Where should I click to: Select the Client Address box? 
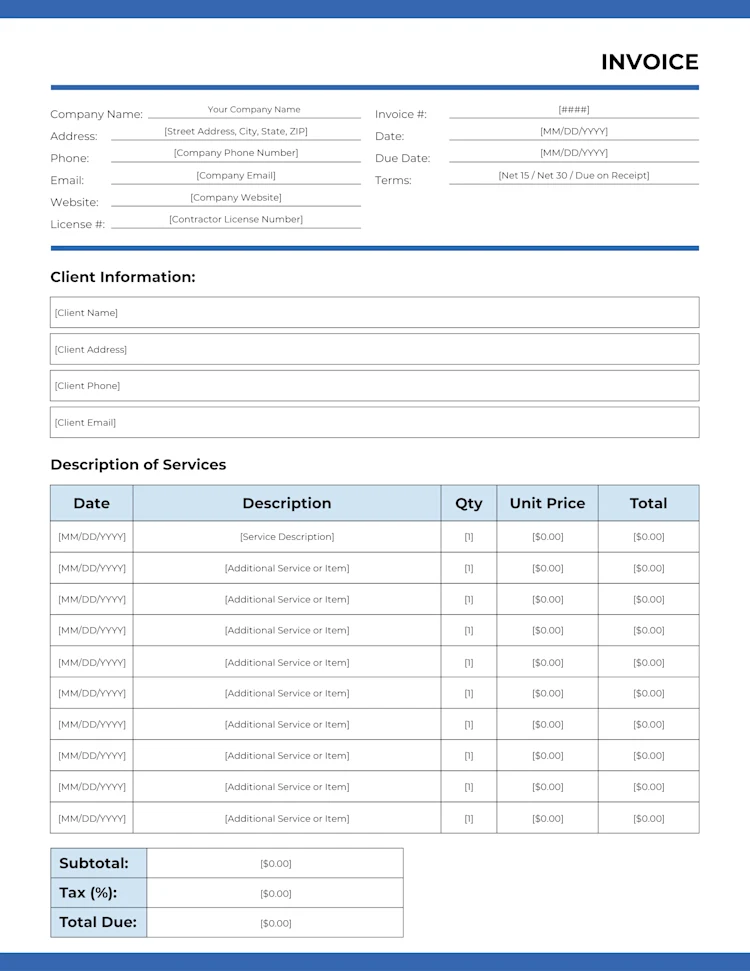(x=375, y=349)
